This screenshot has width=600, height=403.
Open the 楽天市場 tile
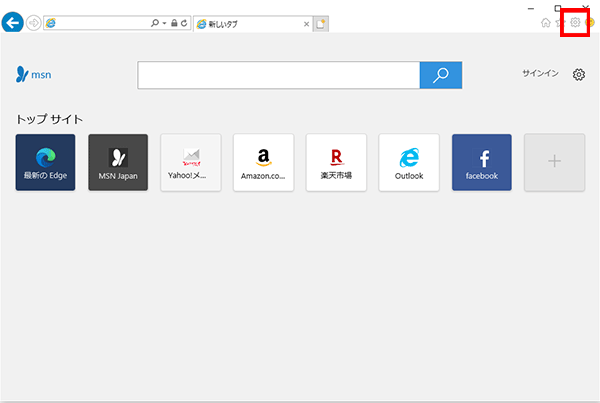[336, 162]
